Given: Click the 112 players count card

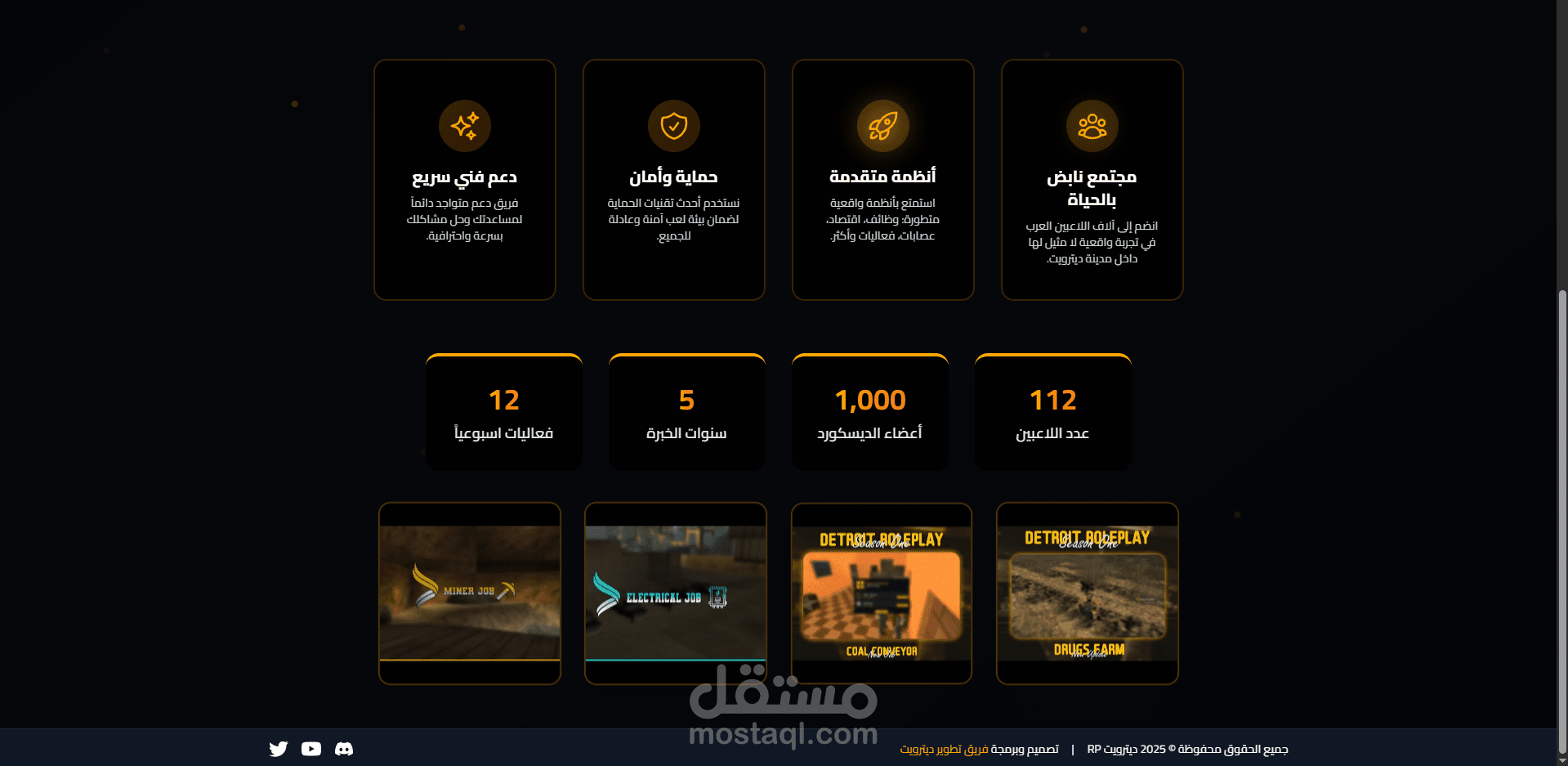Looking at the screenshot, I should click(1053, 412).
